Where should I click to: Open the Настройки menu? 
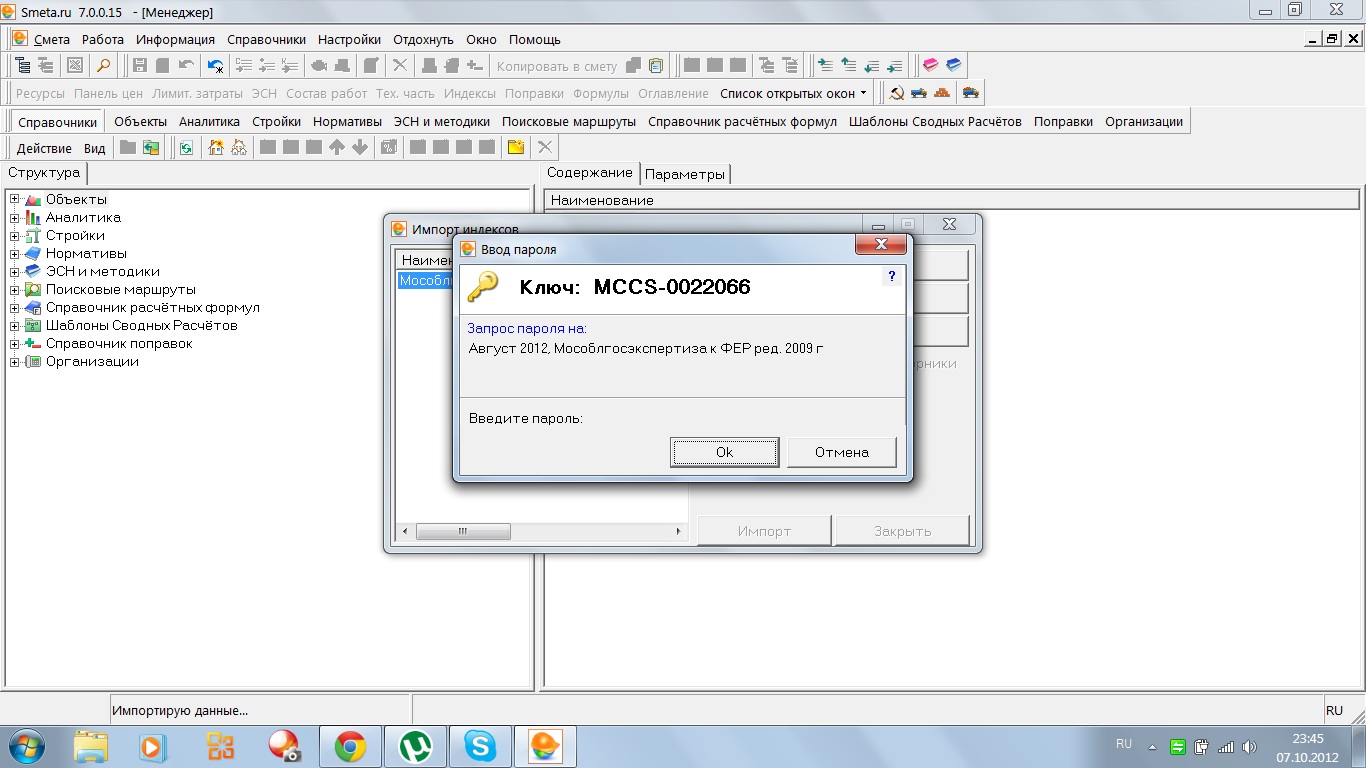(349, 40)
